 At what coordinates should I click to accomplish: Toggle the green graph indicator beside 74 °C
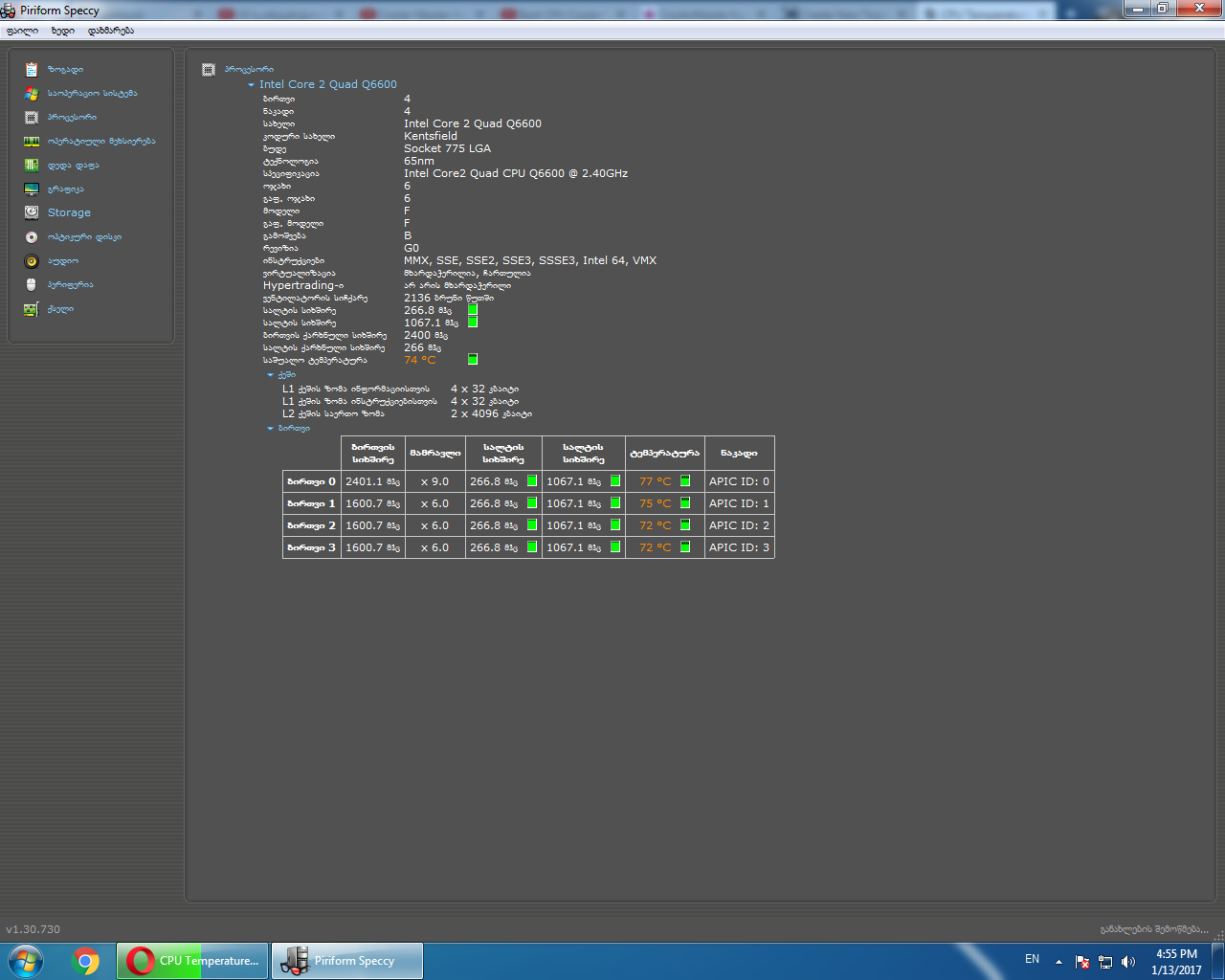point(473,360)
